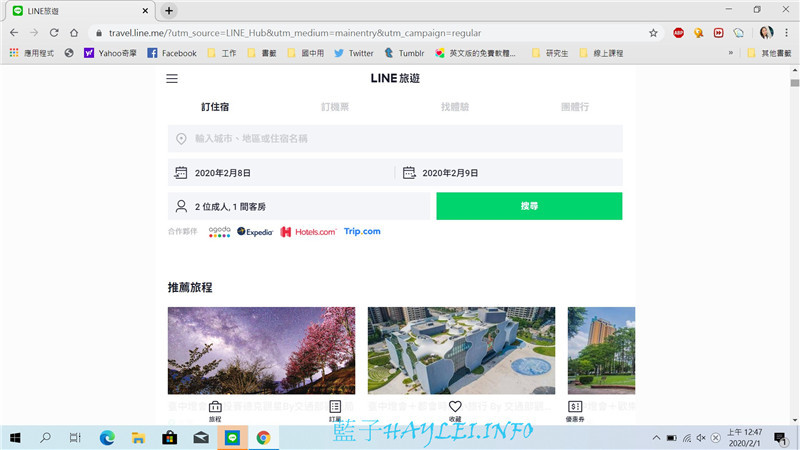Image resolution: width=800 pixels, height=450 pixels.
Task: Open Chrome's three-dot menu
Action: click(786, 33)
